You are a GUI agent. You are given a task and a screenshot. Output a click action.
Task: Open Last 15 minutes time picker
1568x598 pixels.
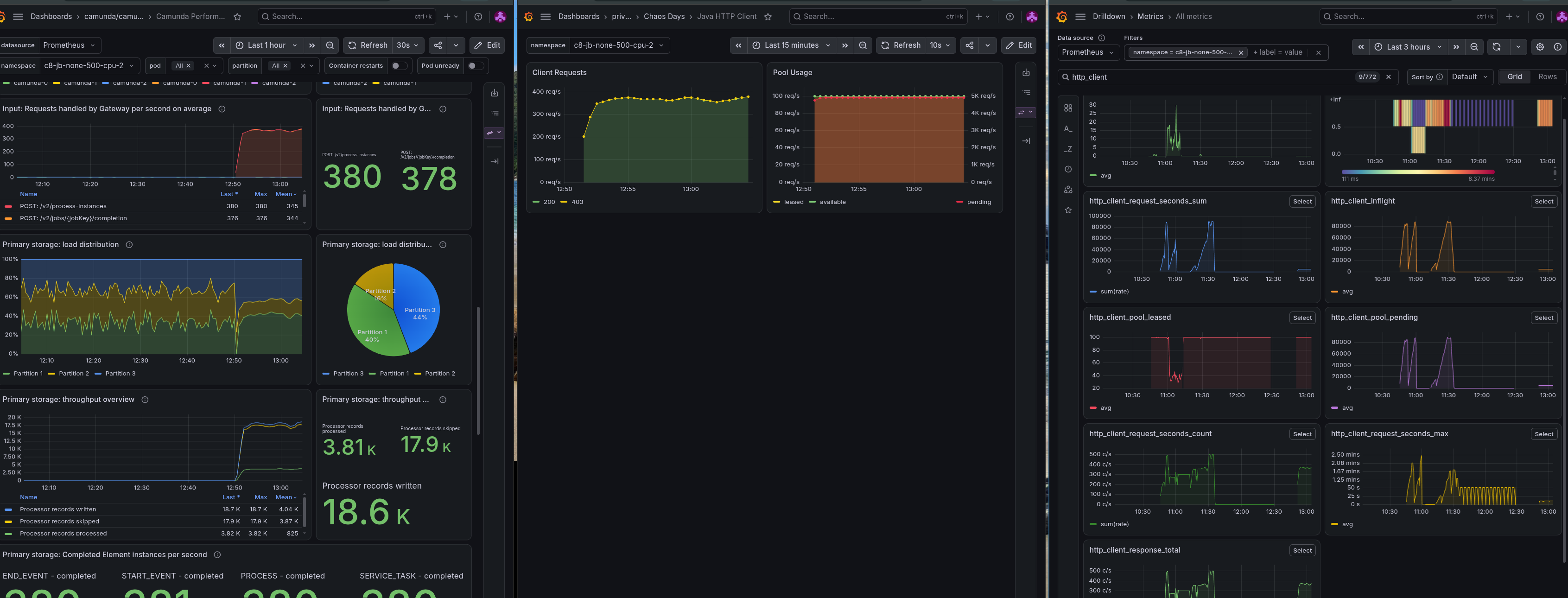[791, 45]
